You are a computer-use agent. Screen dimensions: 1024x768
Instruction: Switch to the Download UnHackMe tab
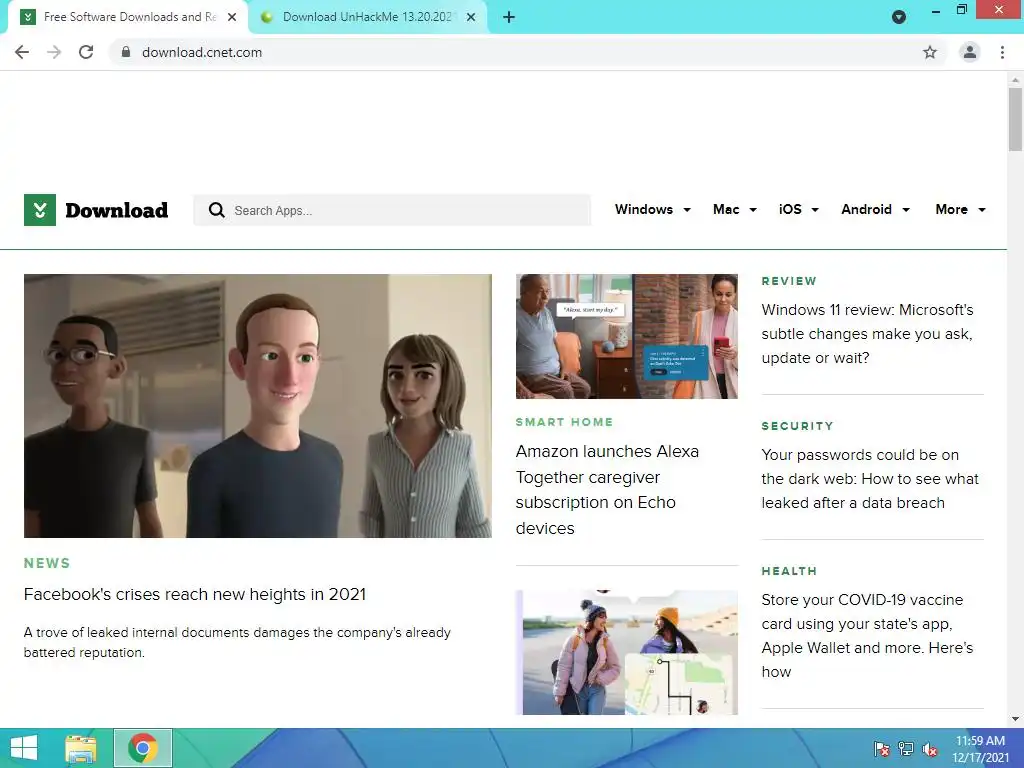pyautogui.click(x=366, y=17)
